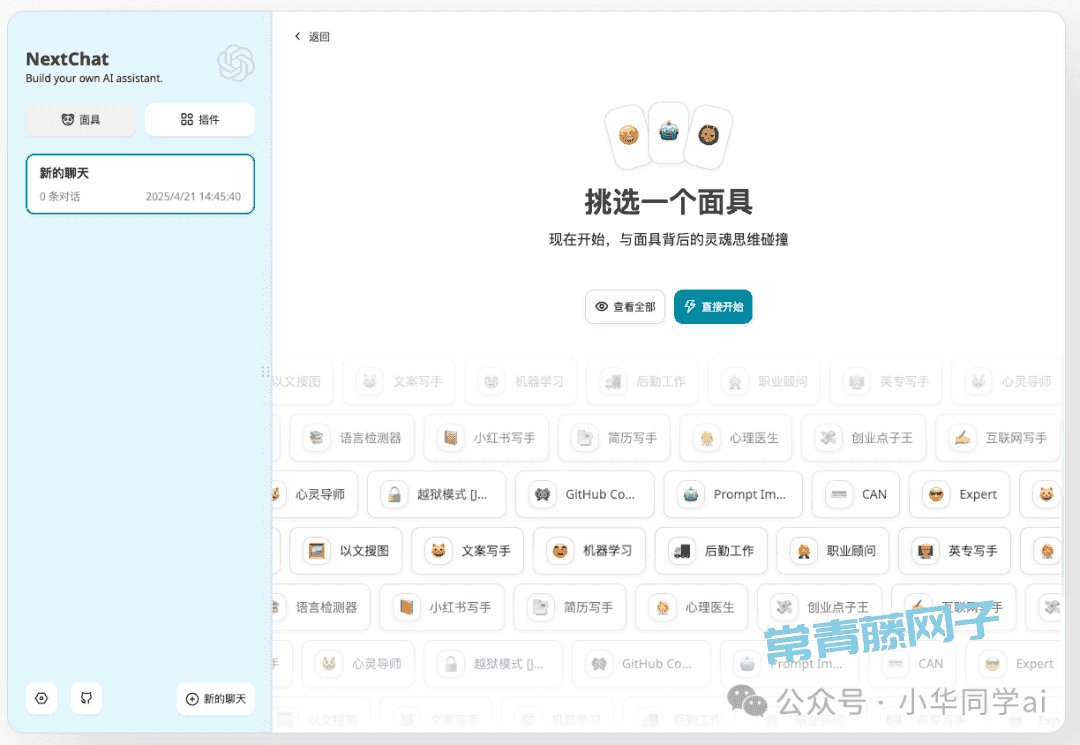Select faded 英专写手 mask above 创业点子王
Viewport: 1080px width, 745px height.
(886, 381)
